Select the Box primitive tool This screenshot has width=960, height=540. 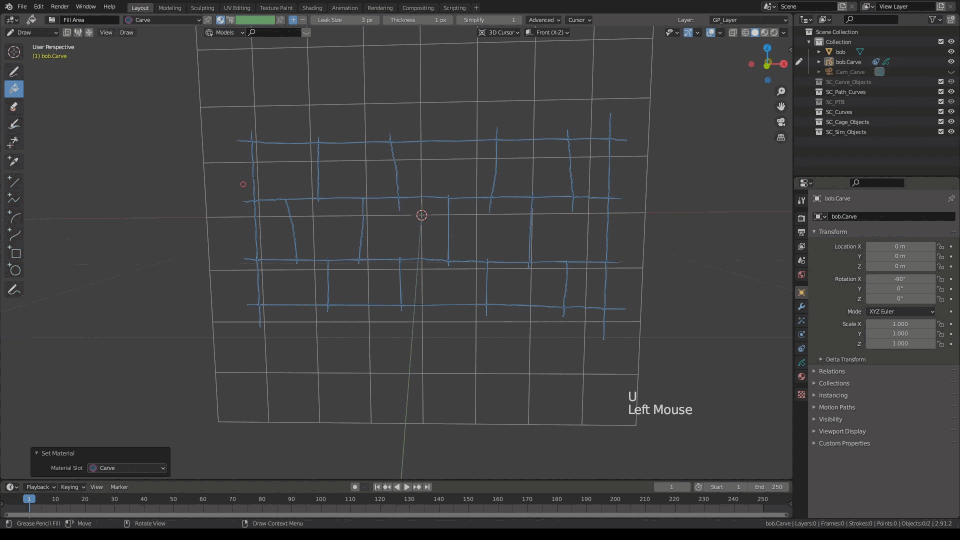coord(14,252)
